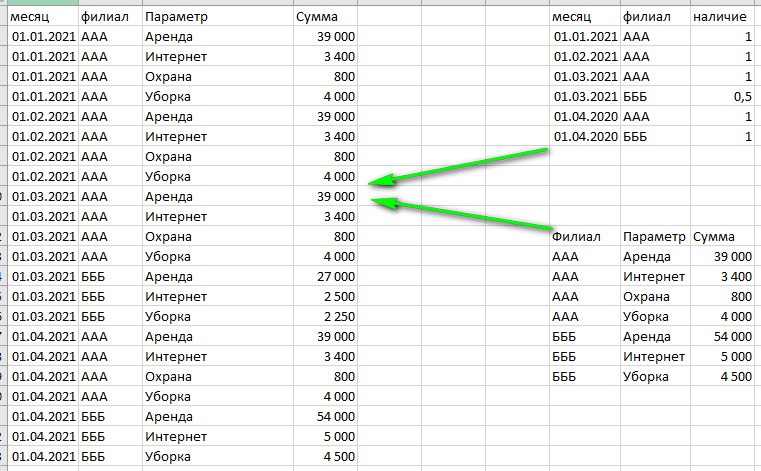Click 3 400 in the 01.02.2021 Интернет row
The image size is (761, 471).
pyautogui.click(x=339, y=137)
